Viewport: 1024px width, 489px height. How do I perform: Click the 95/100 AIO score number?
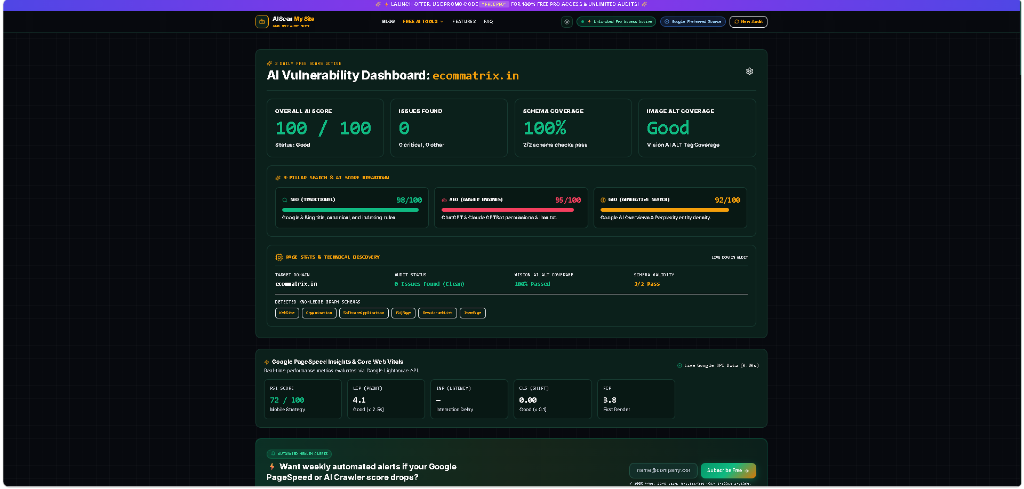coord(568,200)
